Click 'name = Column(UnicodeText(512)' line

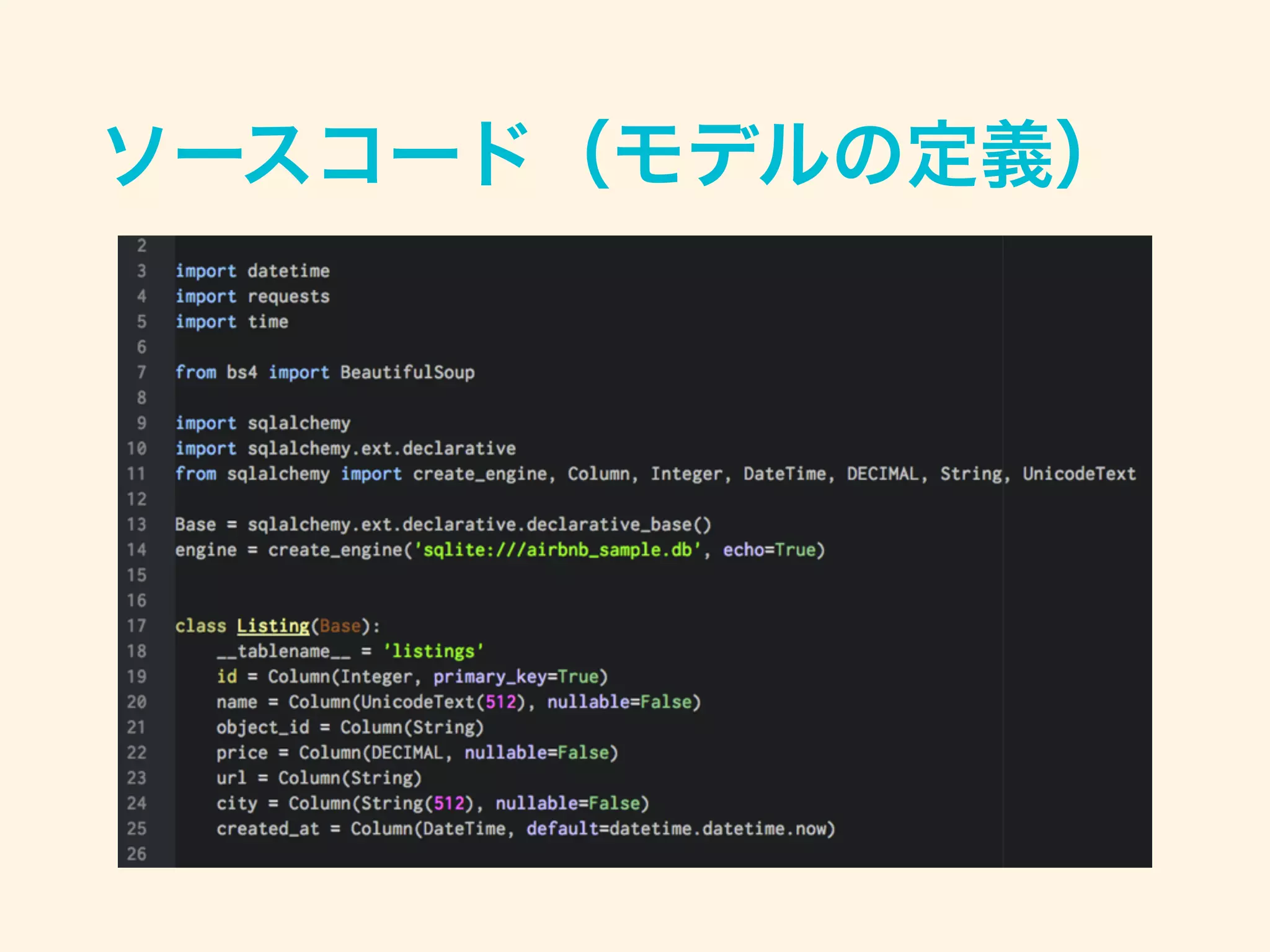pyautogui.click(x=459, y=702)
